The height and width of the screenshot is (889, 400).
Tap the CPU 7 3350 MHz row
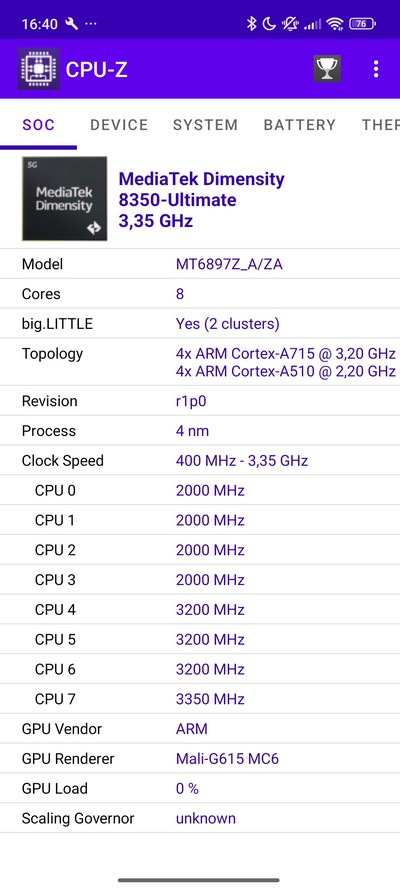tap(200, 699)
